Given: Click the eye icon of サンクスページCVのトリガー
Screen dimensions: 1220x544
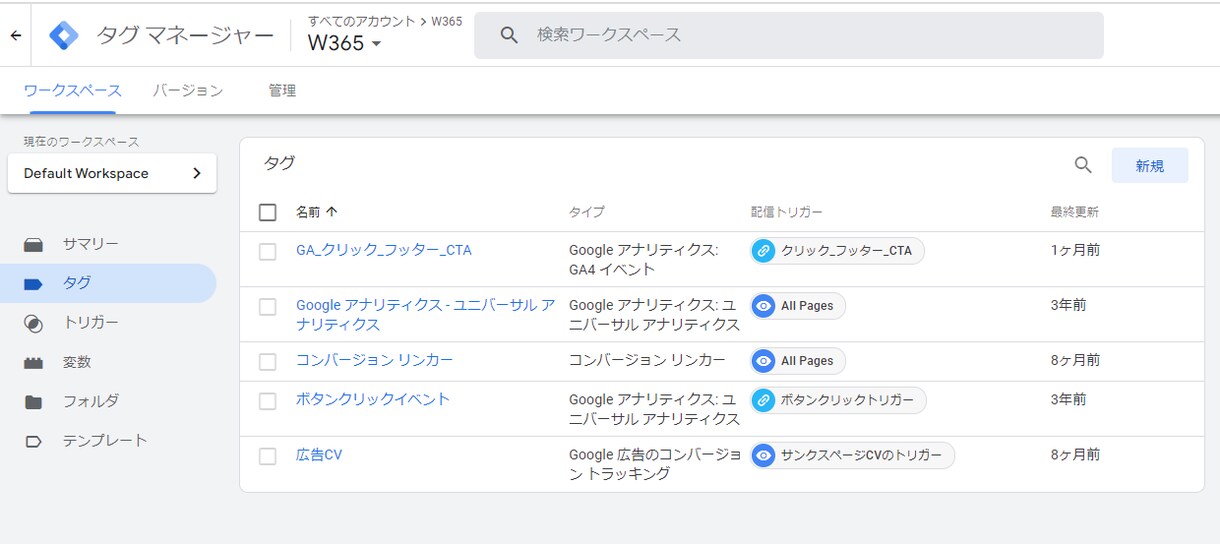Looking at the screenshot, I should coord(764,455).
